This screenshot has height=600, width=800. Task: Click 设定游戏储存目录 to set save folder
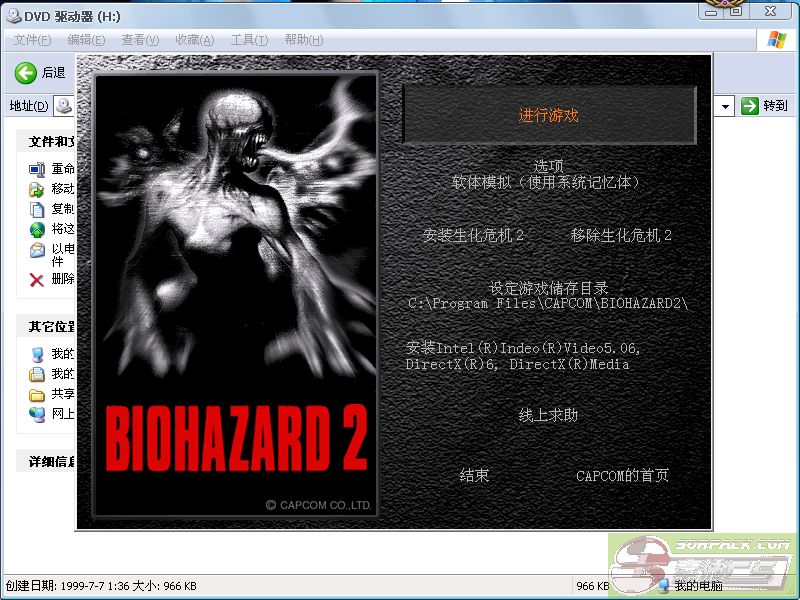pos(548,288)
